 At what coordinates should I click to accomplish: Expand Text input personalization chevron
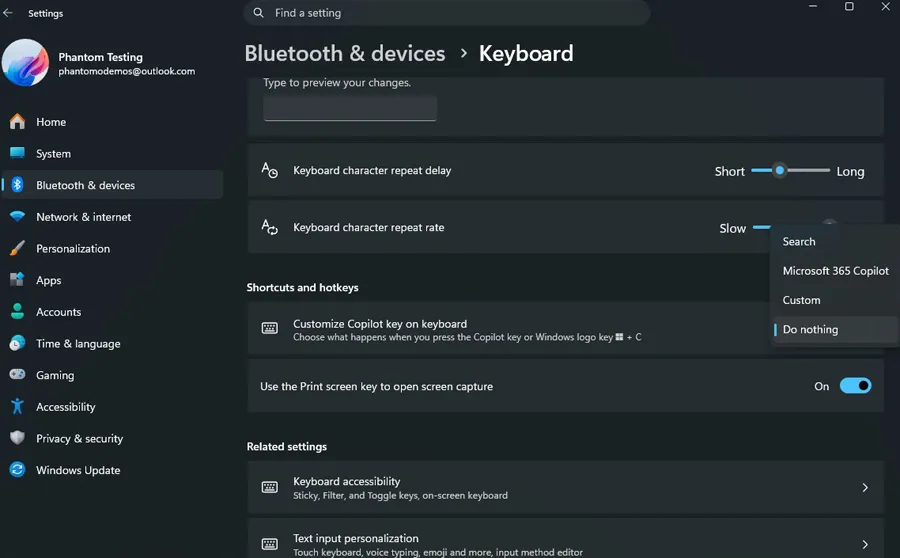click(x=865, y=544)
